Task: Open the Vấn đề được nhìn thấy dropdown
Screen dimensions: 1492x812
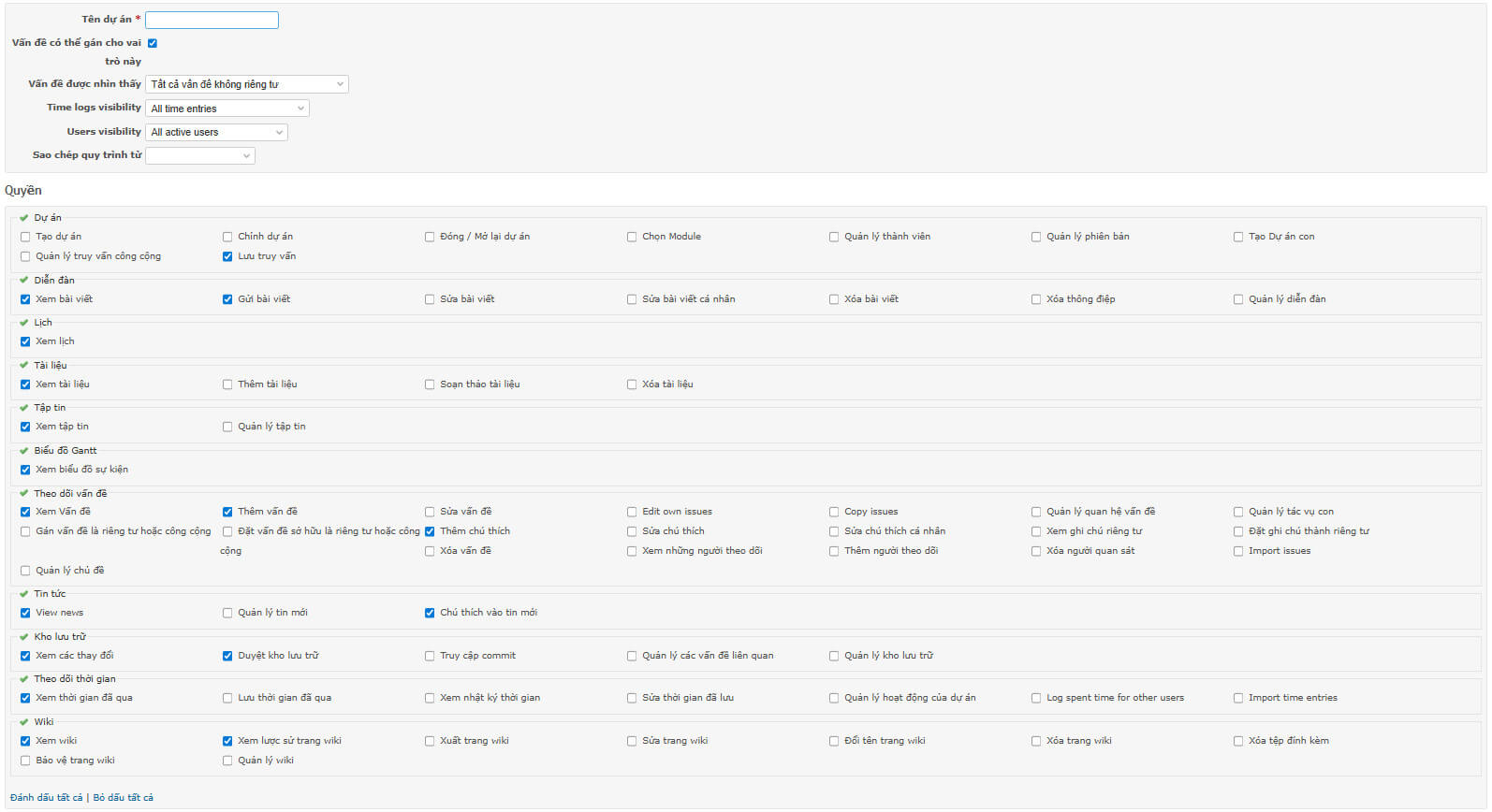Action: [247, 84]
